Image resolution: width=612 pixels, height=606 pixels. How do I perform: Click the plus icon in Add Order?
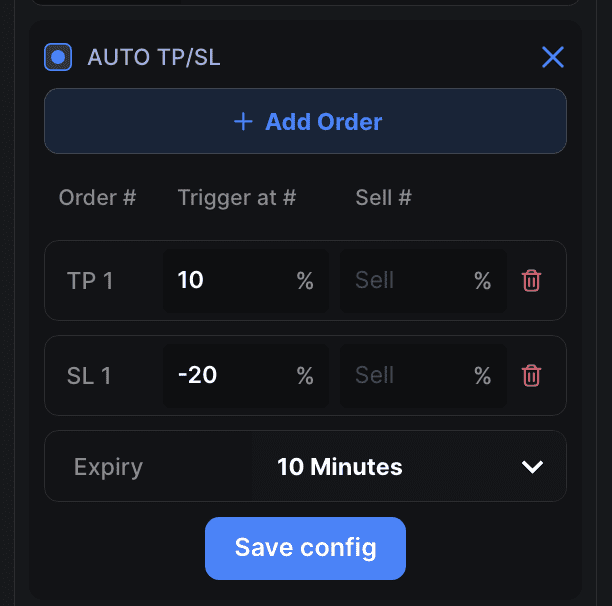pyautogui.click(x=243, y=121)
